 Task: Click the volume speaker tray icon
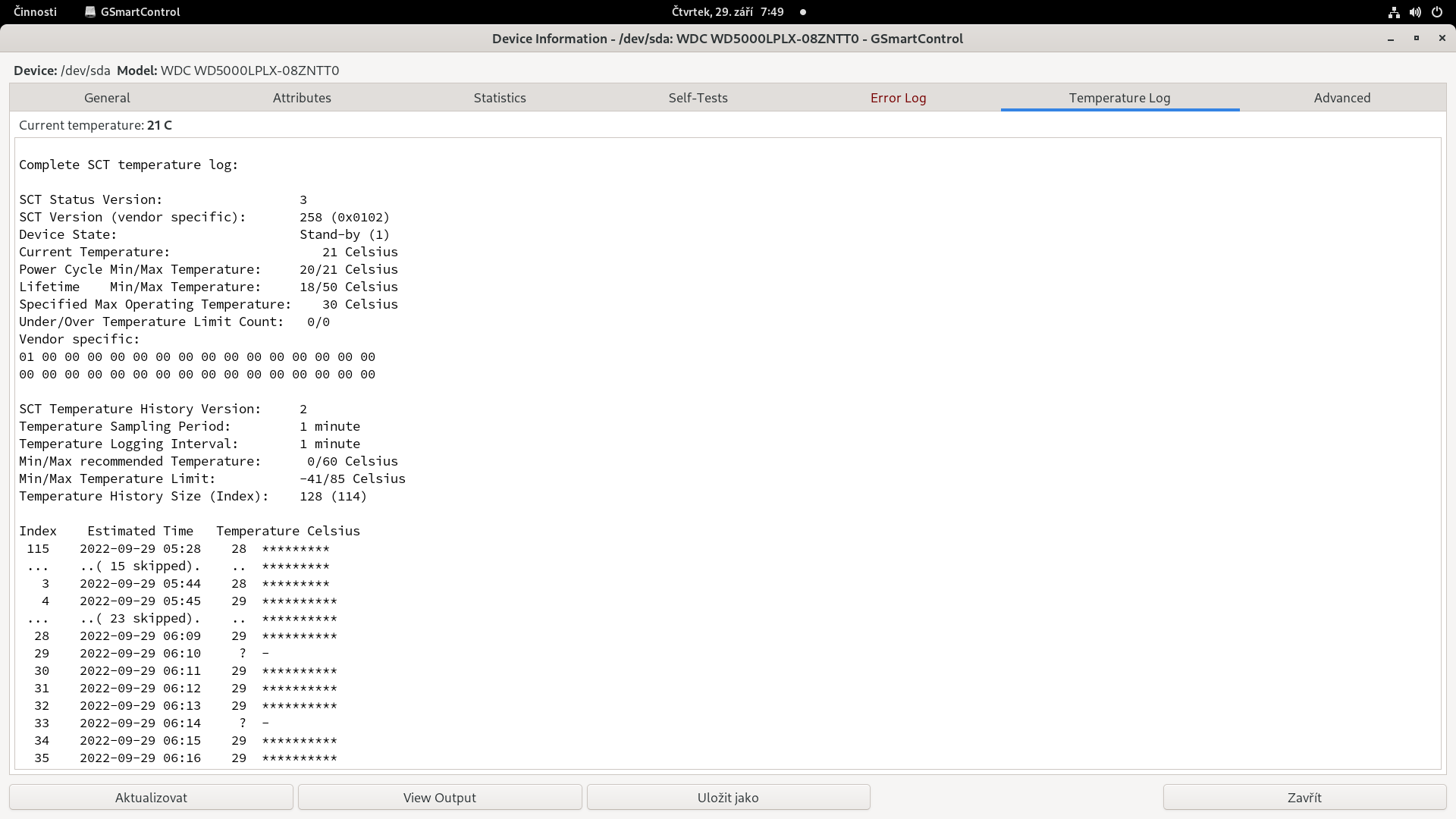click(1415, 12)
